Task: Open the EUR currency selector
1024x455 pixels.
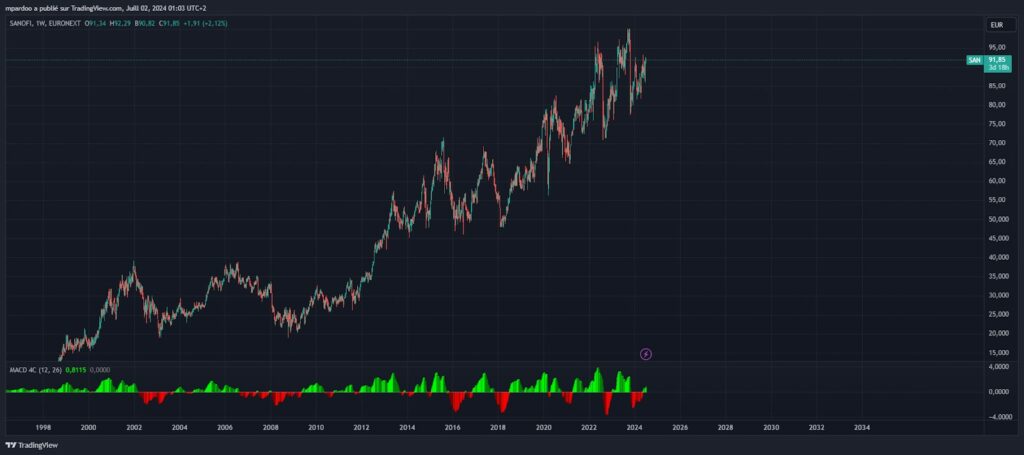Action: (996, 24)
